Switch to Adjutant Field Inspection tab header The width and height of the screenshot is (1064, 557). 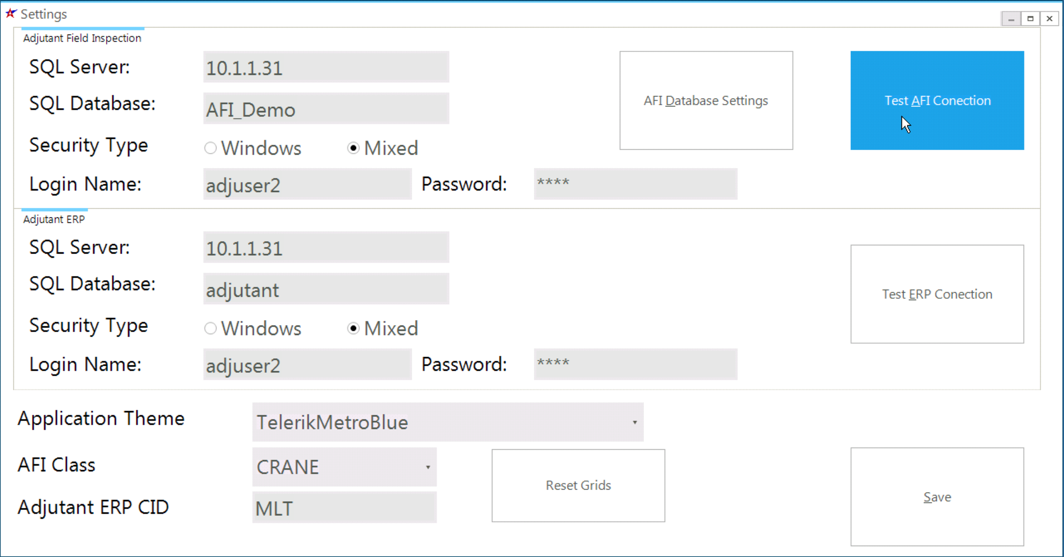pos(82,38)
